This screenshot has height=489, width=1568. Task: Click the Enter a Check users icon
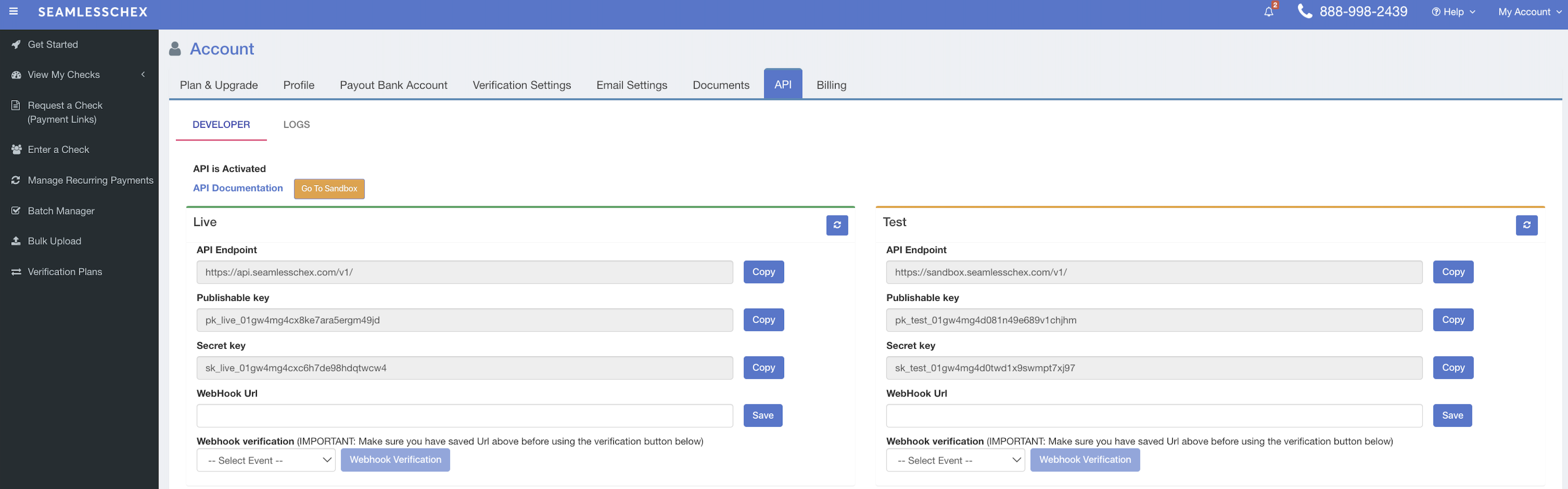coord(16,149)
